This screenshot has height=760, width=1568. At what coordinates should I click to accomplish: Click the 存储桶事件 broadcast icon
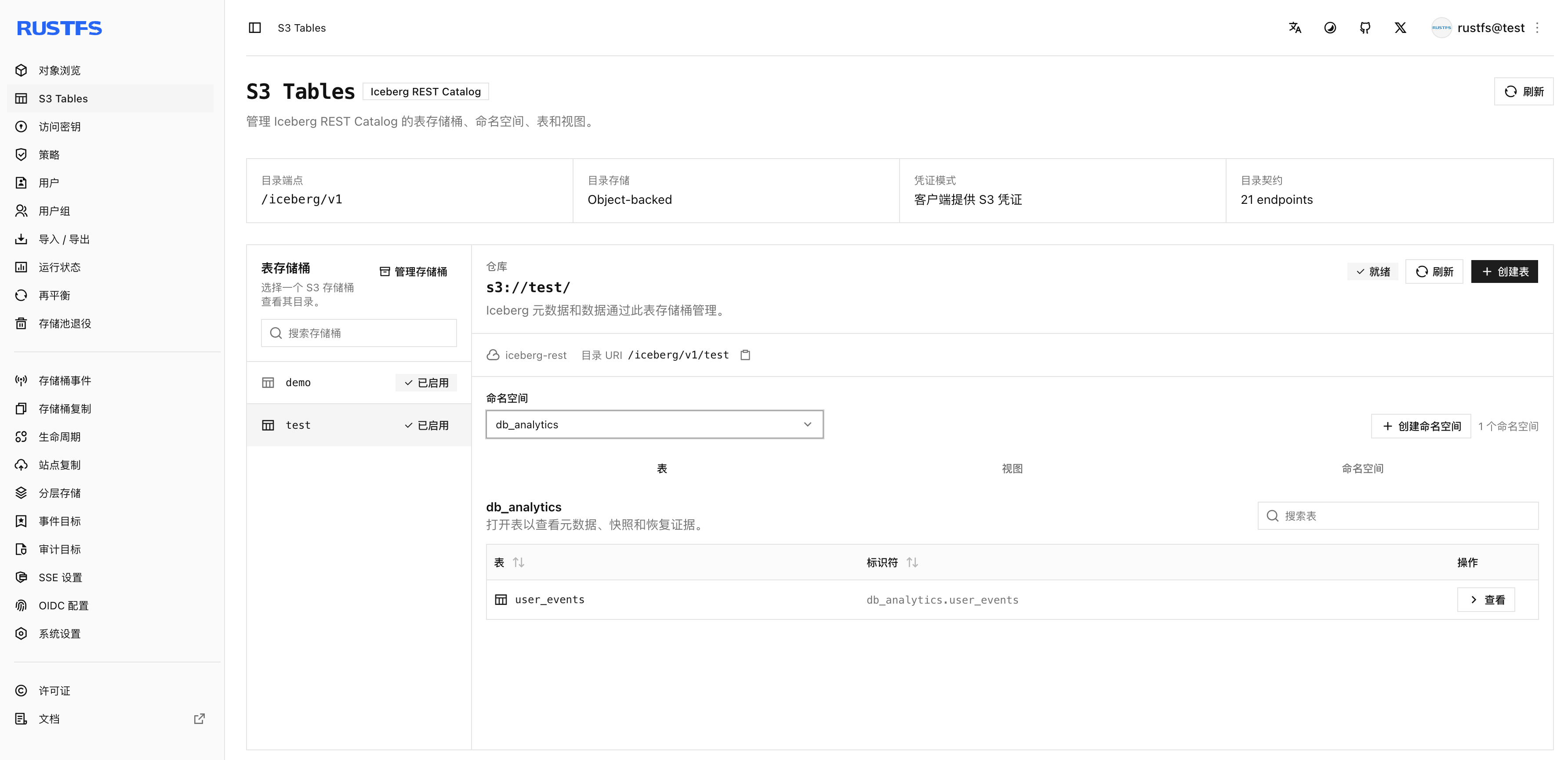pos(21,380)
